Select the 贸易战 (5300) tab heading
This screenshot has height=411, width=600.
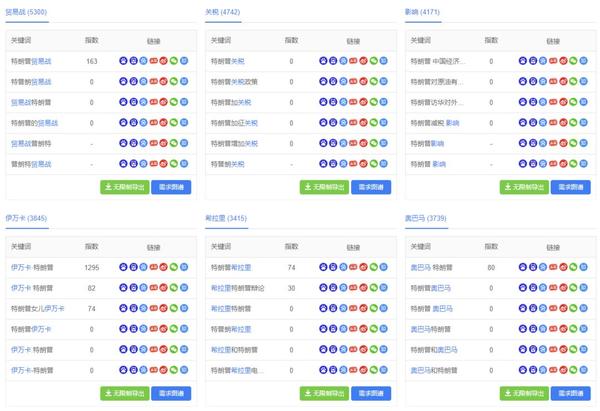26,12
